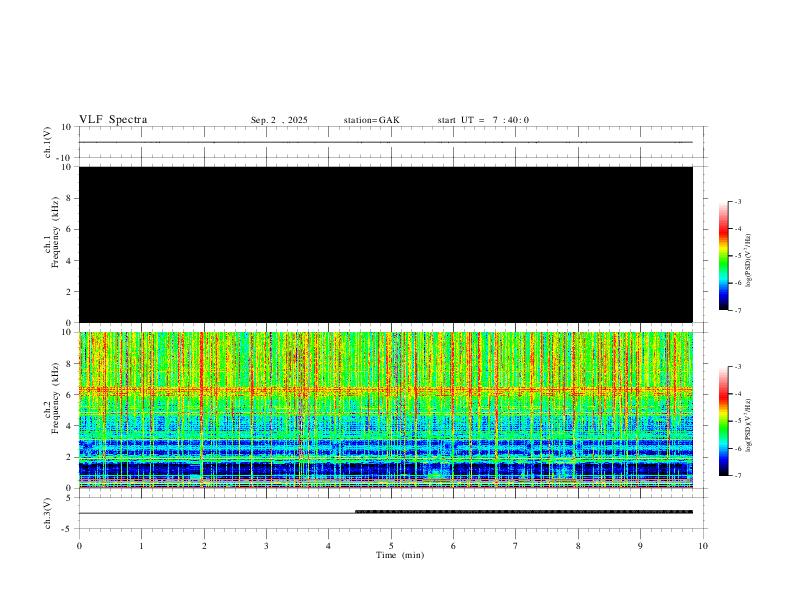This screenshot has width=792, height=612.
Task: Click the '-3' tick on lower color bar
Action: [738, 367]
